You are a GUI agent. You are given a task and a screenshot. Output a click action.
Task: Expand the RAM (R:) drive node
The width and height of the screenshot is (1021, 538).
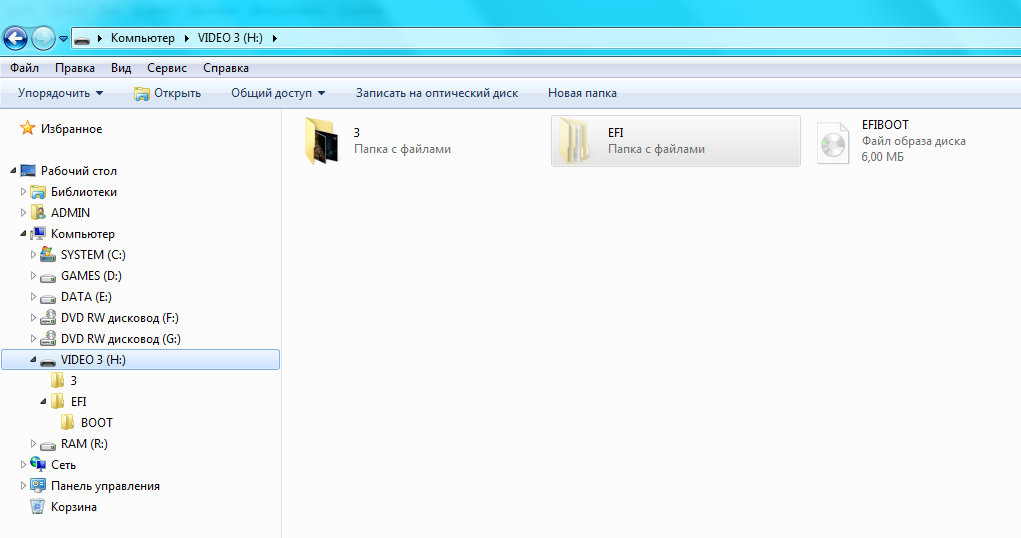33,444
